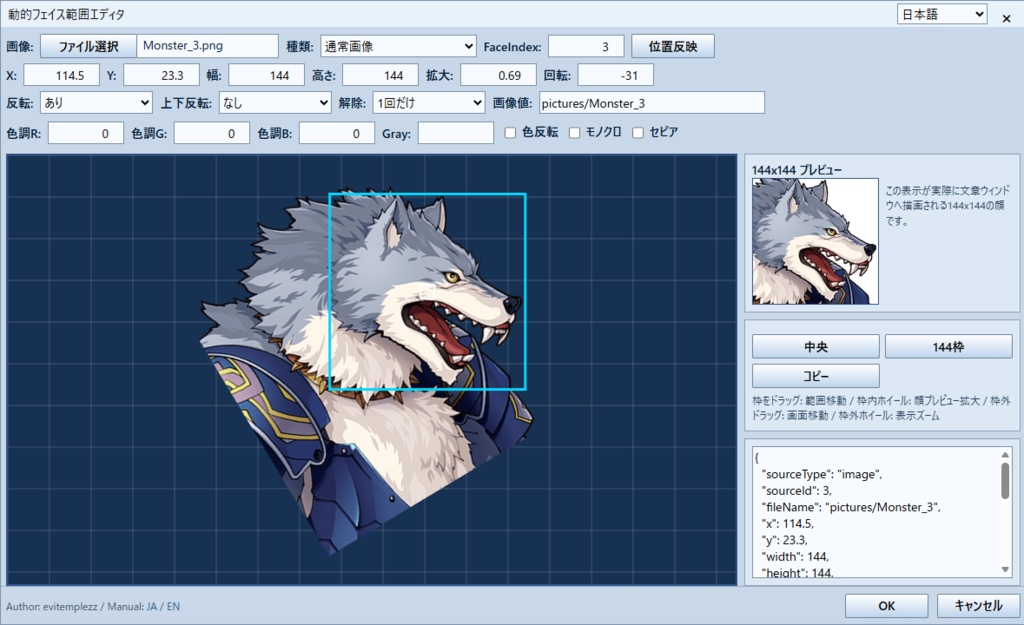Open the JA manual link
This screenshot has height=625, width=1024.
152,607
